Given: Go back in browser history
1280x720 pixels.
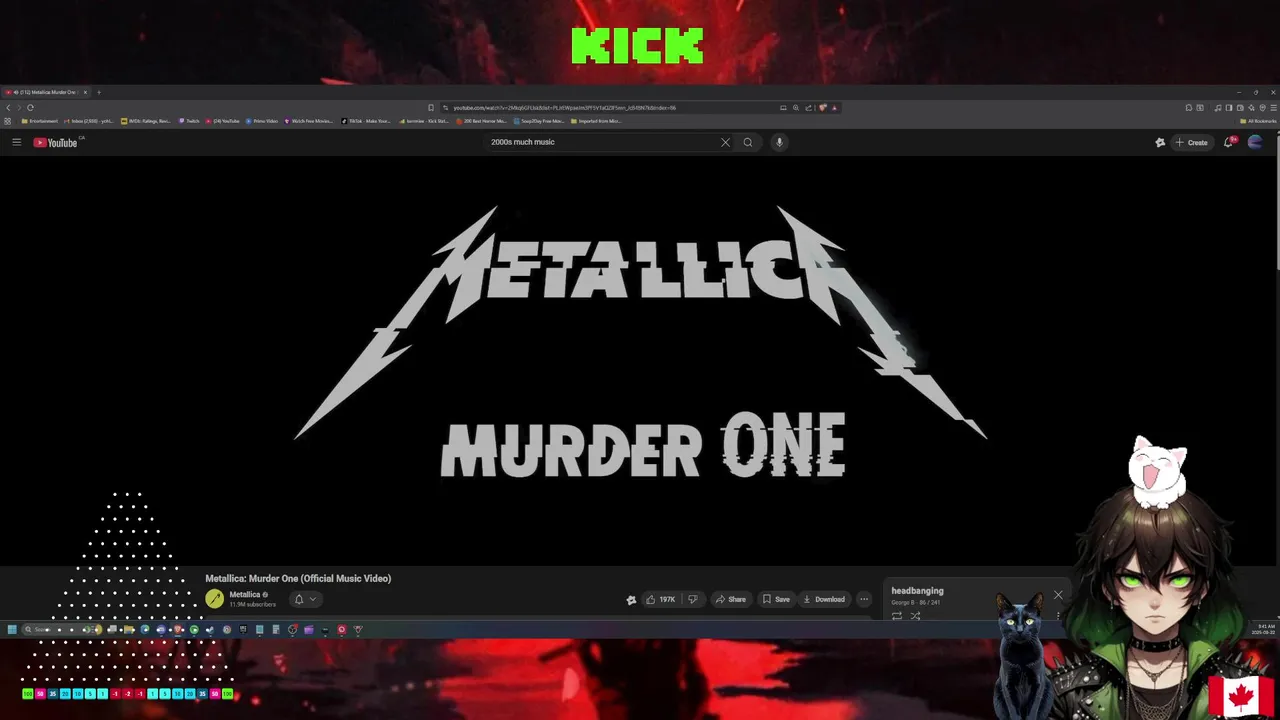Looking at the screenshot, I should pos(8,107).
